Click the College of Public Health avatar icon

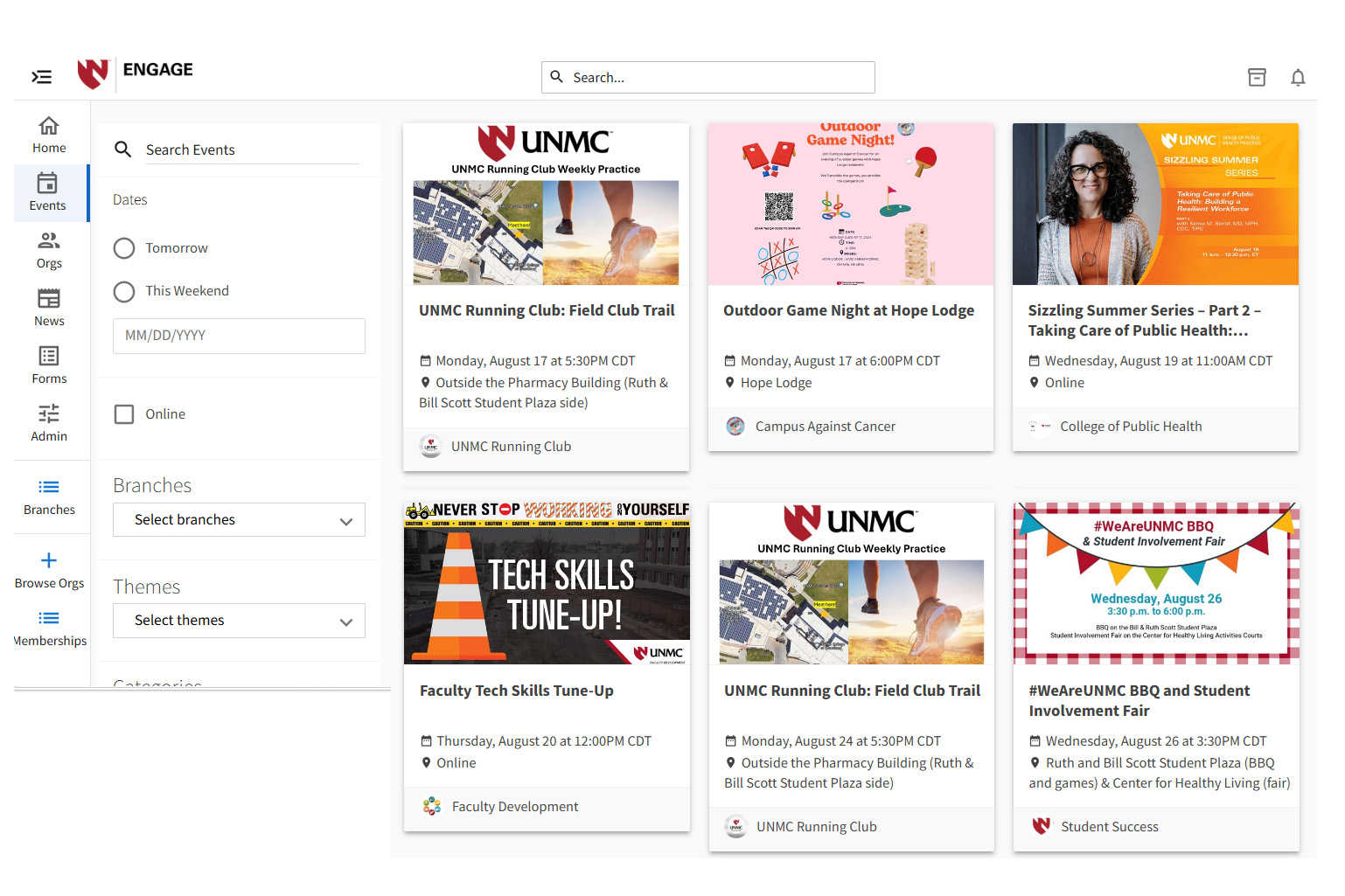(x=1040, y=427)
